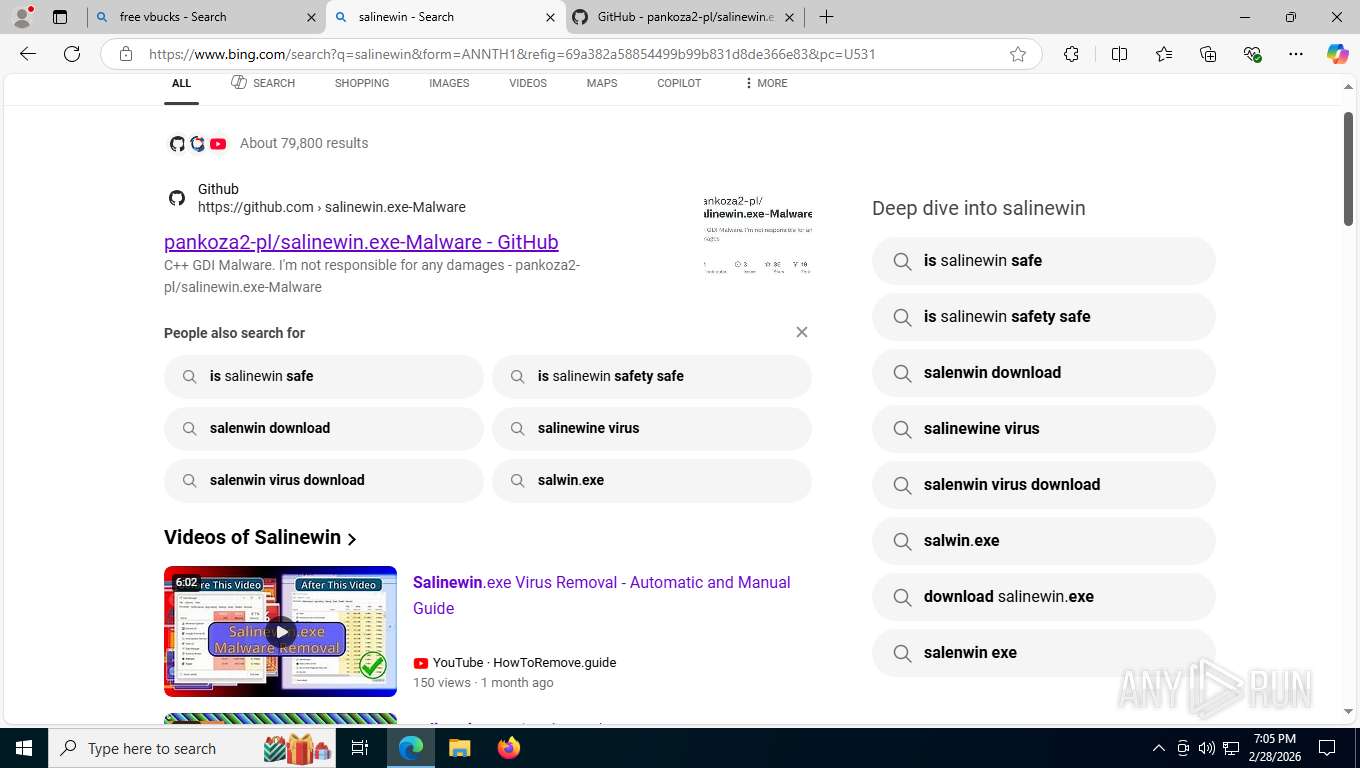Open the SHOPPING results tab
Viewport: 1360px width, 768px height.
(x=362, y=83)
